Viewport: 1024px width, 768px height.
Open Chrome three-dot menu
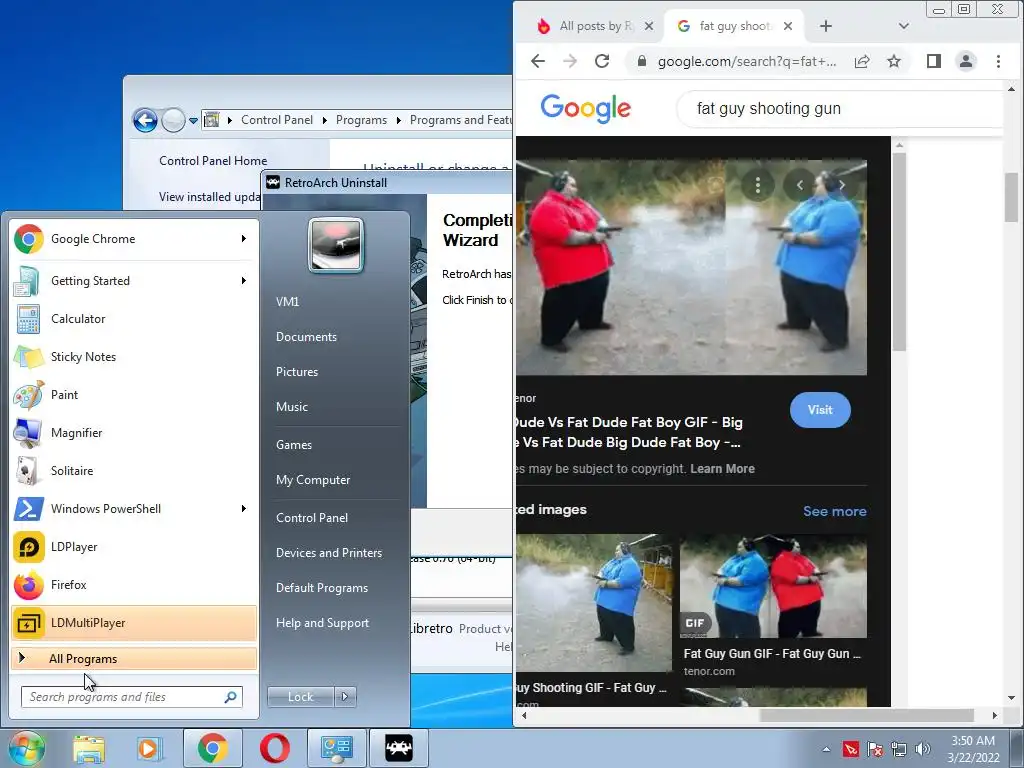click(x=999, y=61)
